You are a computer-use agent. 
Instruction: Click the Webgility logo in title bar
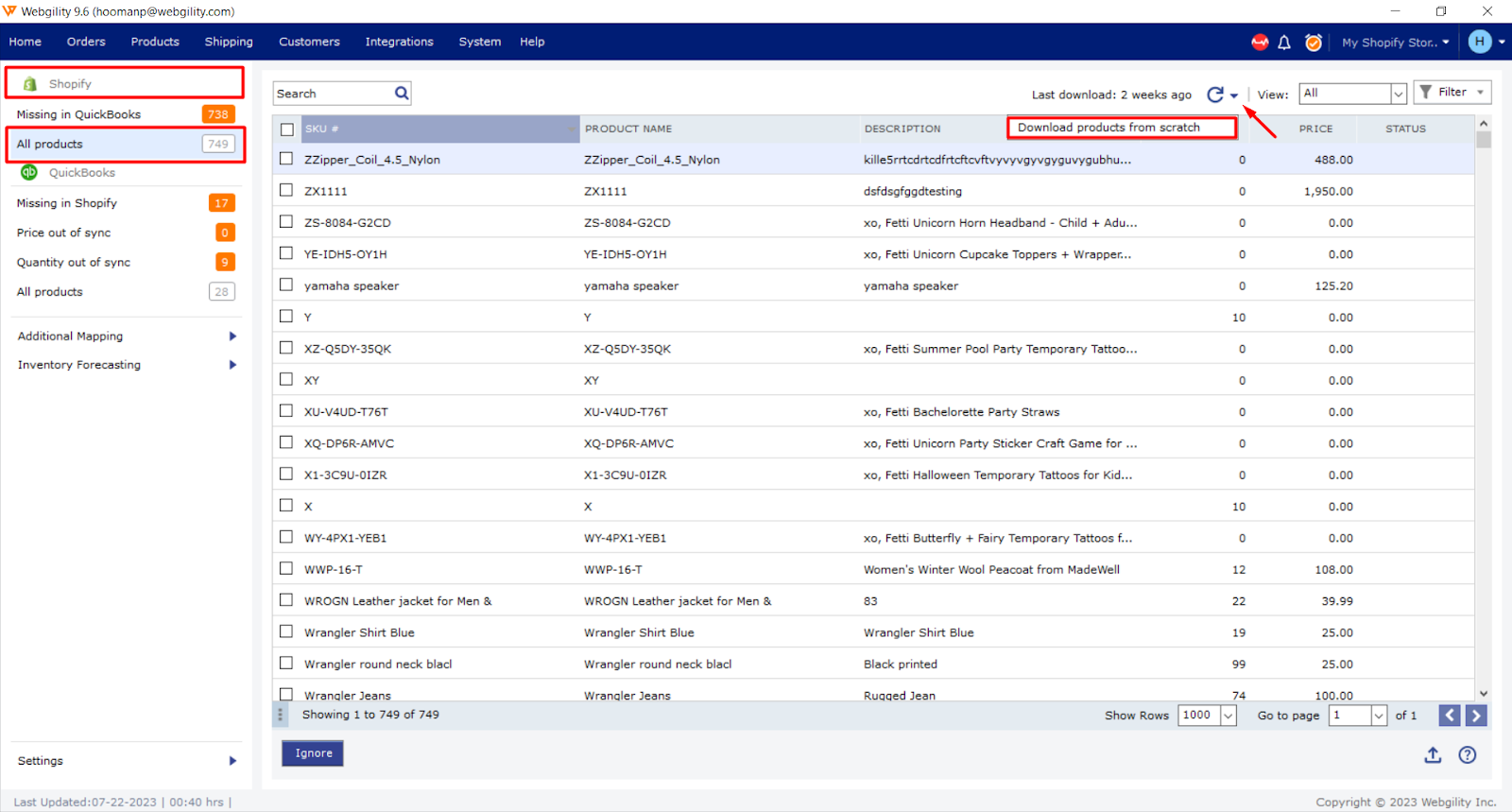coord(10,11)
